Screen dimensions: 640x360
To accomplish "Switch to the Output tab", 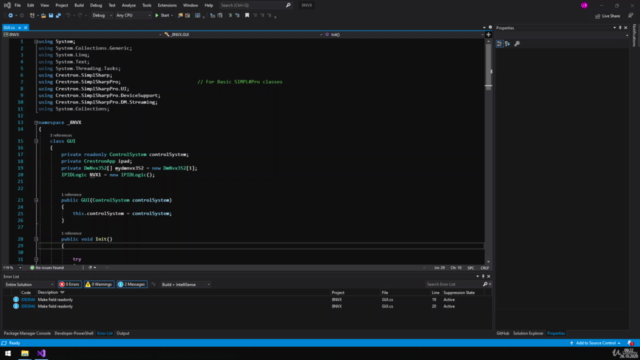I will click(x=123, y=333).
